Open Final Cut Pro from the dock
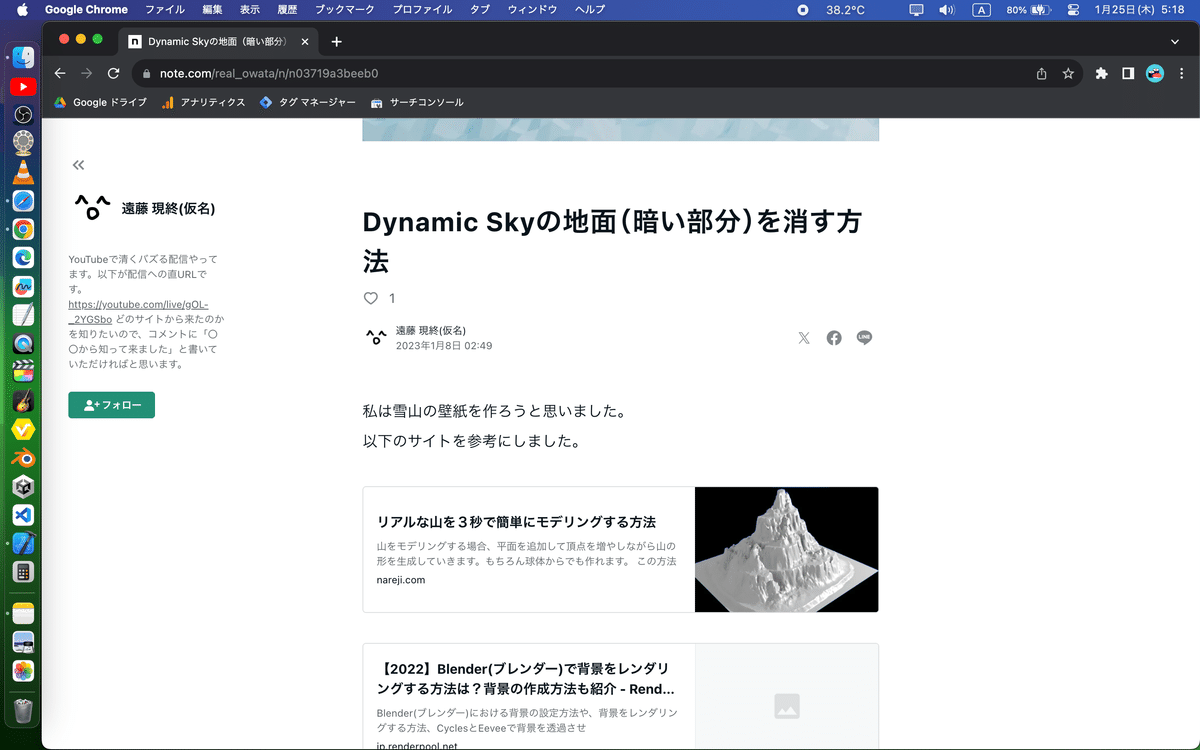Viewport: 1200px width, 750px height. pos(23,372)
